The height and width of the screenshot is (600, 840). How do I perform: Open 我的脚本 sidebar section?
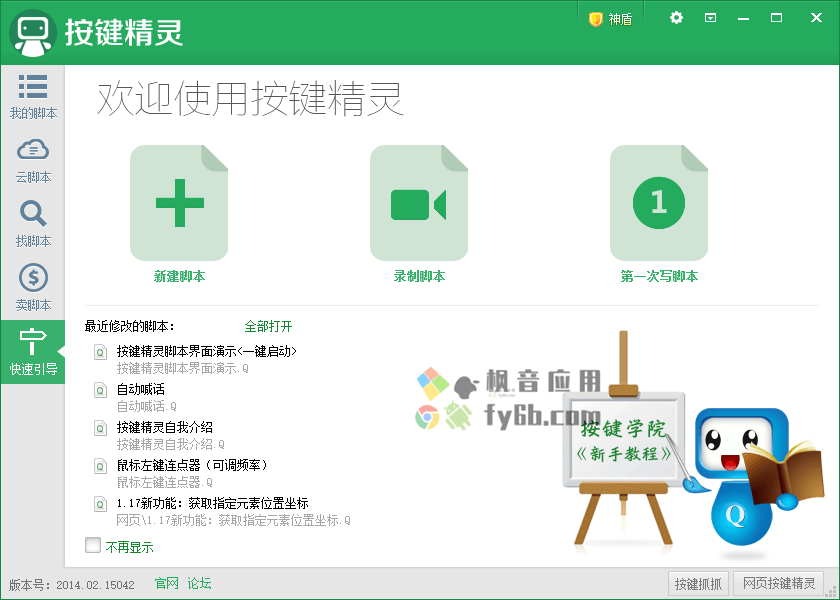click(x=33, y=96)
